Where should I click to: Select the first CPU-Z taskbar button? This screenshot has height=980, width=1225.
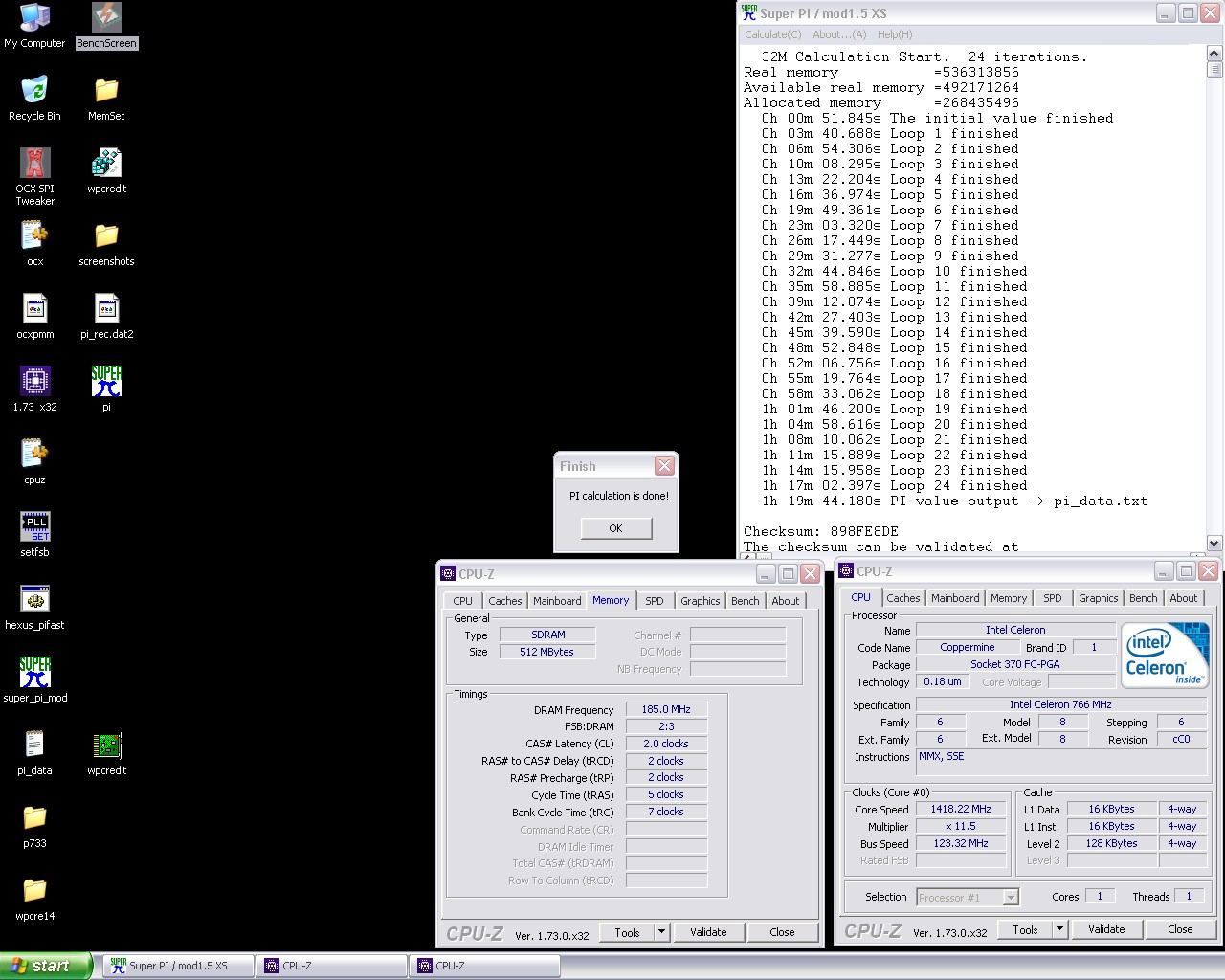tap(331, 966)
